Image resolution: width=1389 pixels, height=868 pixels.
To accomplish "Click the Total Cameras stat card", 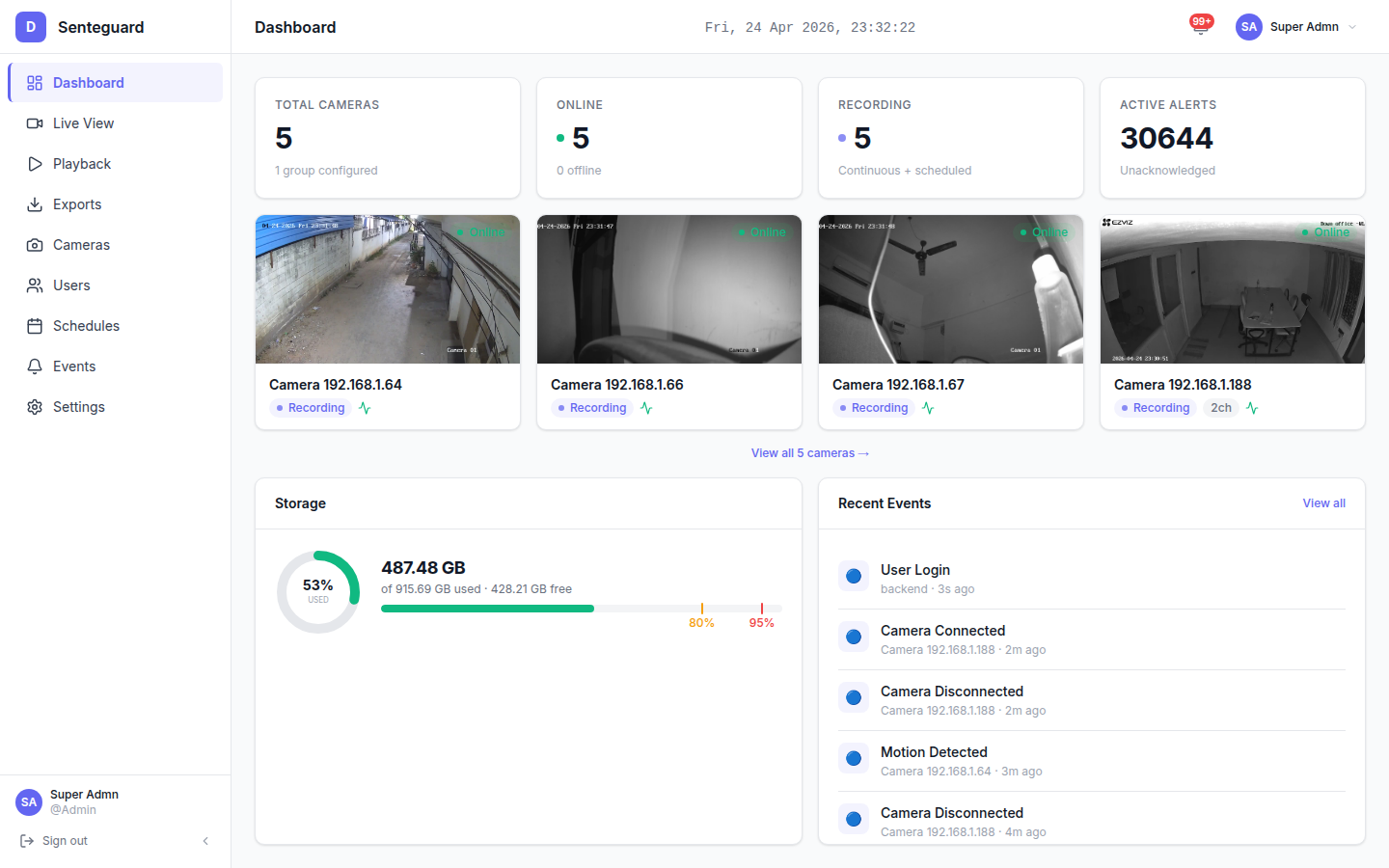I will [388, 138].
